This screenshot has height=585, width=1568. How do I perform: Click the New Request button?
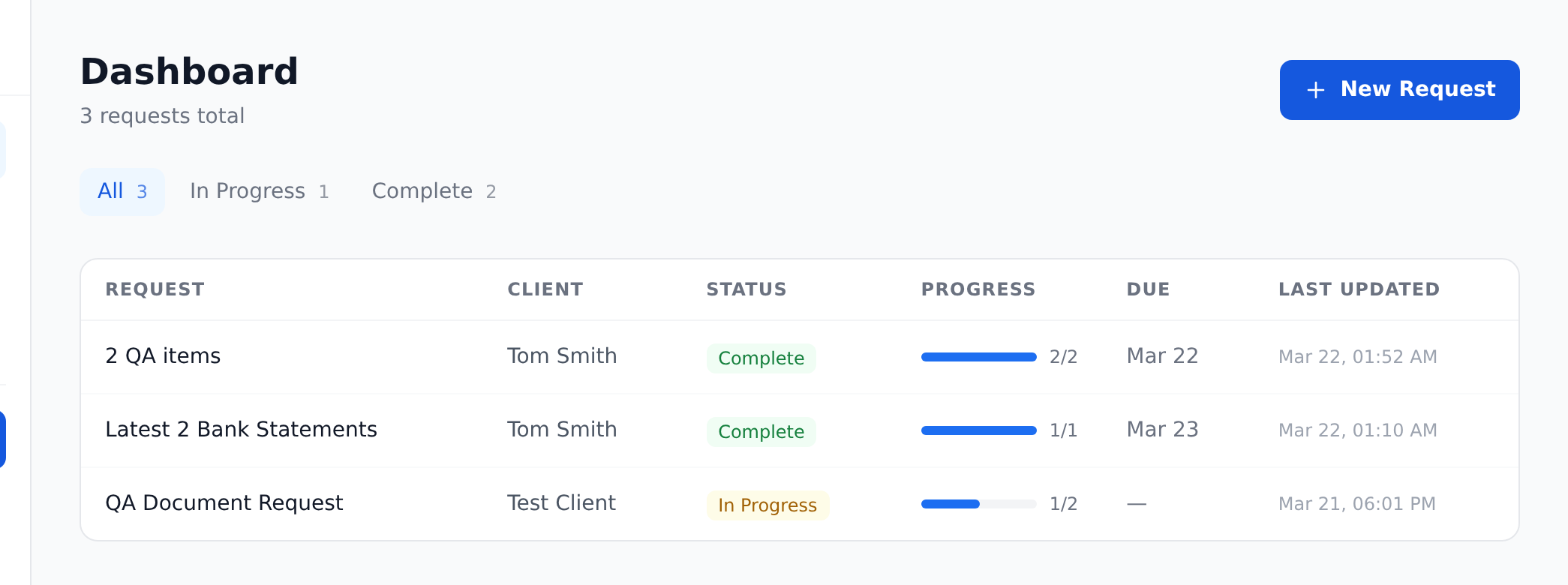tap(1399, 90)
